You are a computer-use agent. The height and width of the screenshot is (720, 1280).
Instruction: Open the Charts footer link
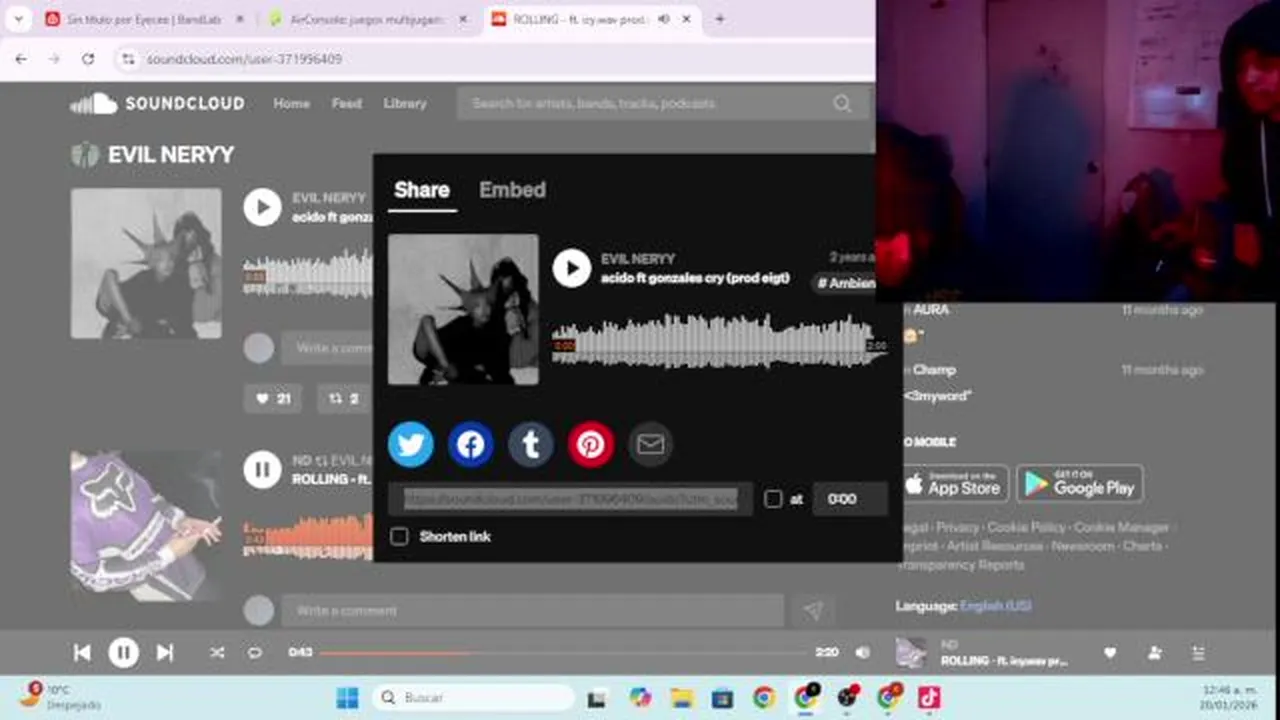coord(1142,546)
